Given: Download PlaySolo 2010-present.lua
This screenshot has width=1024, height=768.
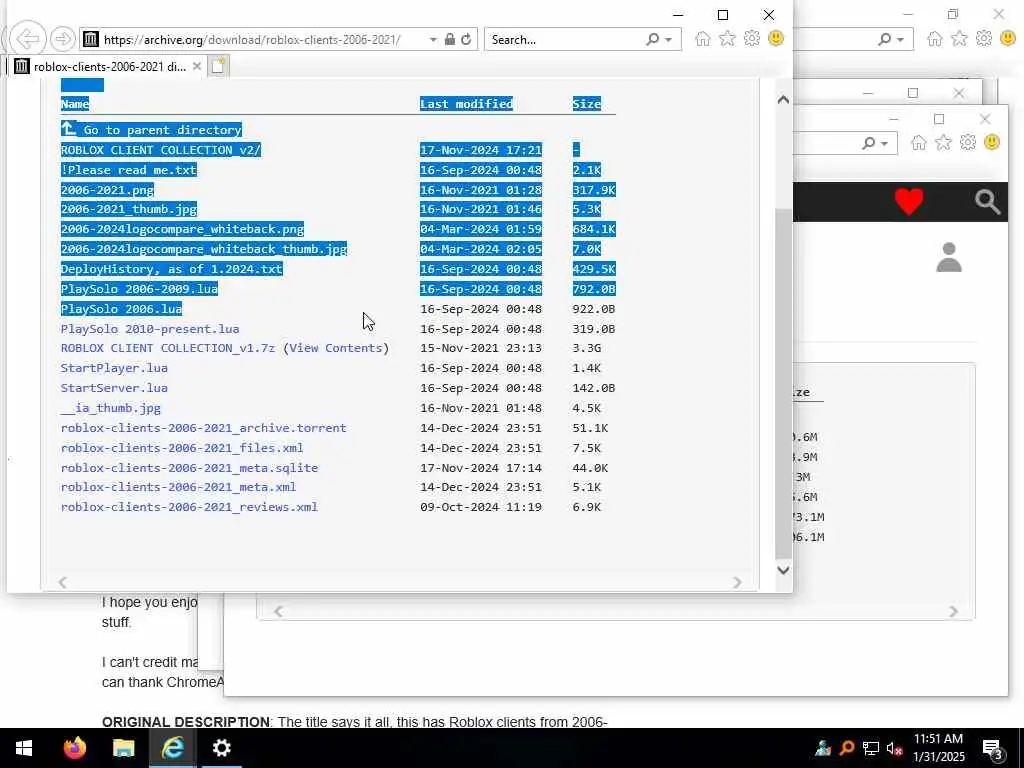Looking at the screenshot, I should coord(150,328).
